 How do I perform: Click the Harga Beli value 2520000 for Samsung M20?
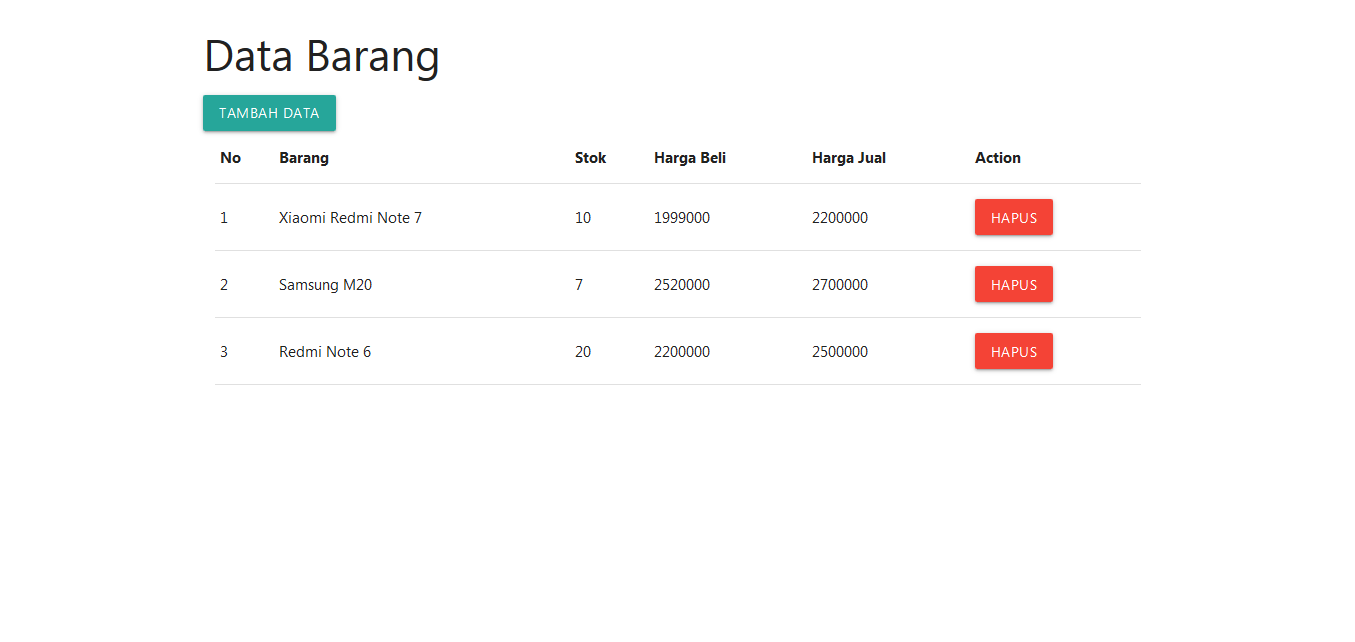tap(682, 284)
